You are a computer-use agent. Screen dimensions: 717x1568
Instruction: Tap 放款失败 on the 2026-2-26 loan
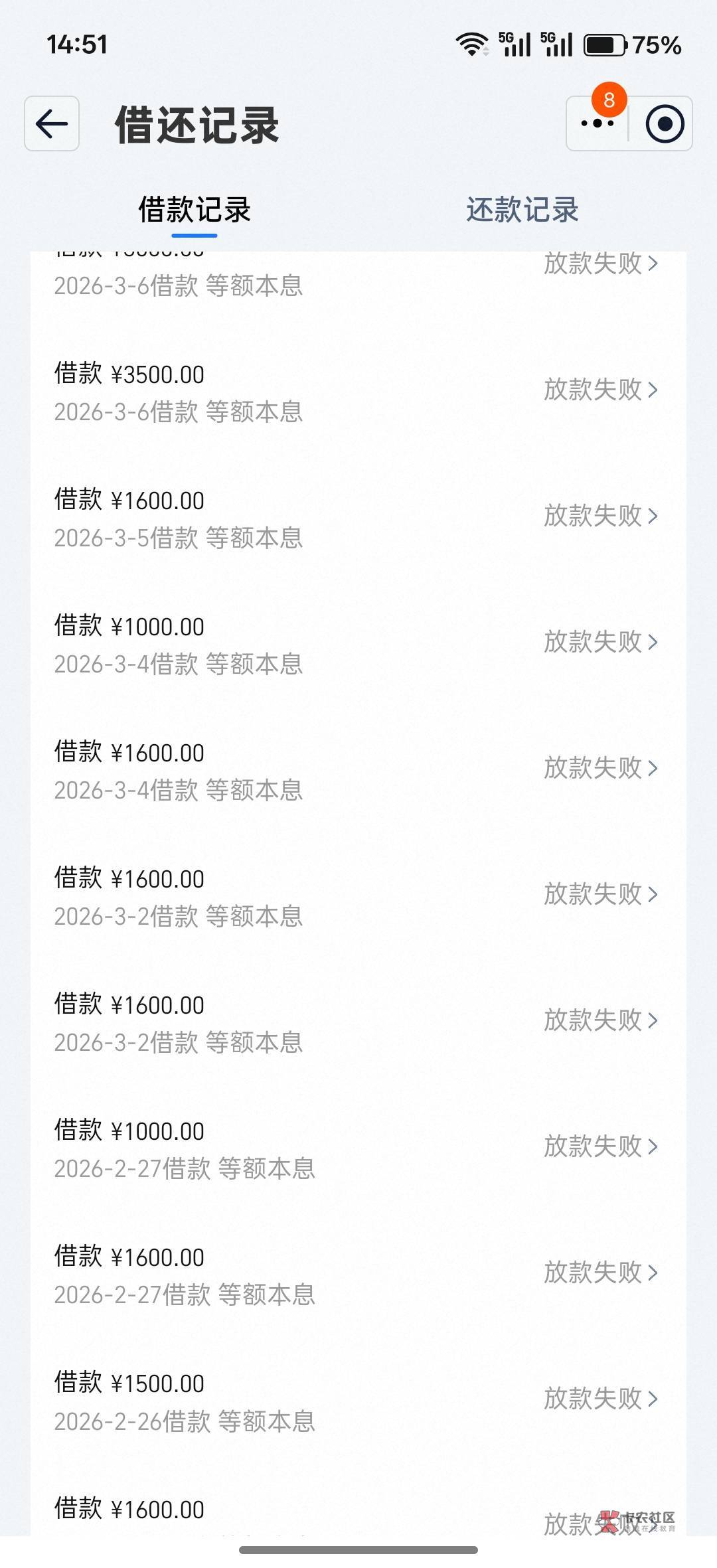pos(593,1399)
